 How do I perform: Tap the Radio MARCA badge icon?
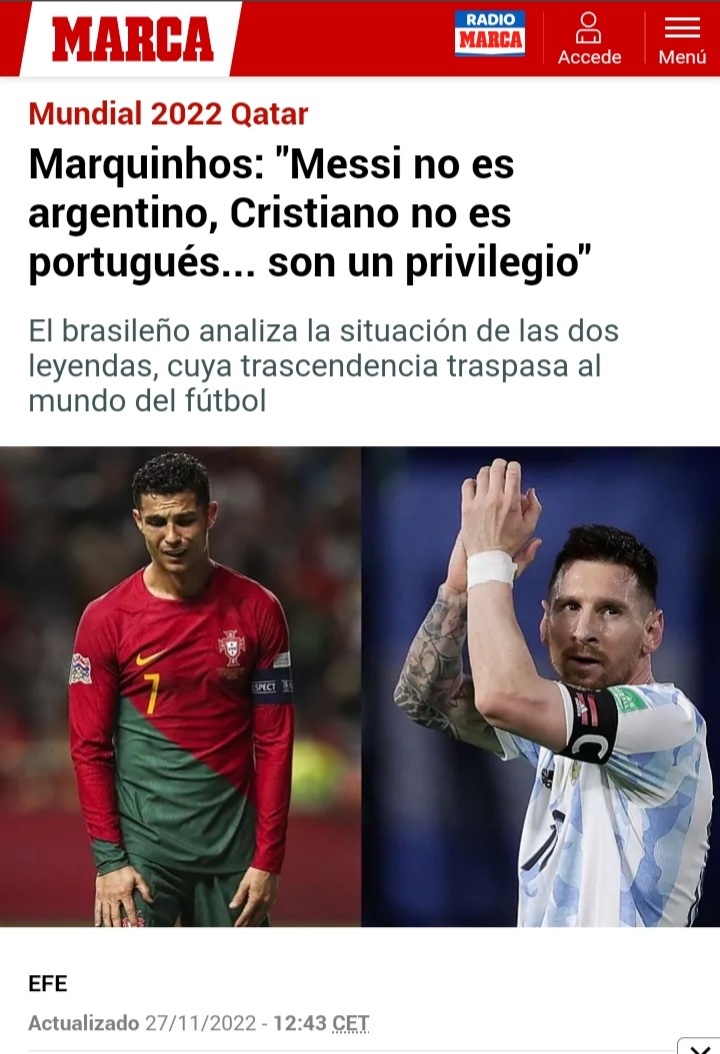pyautogui.click(x=489, y=33)
